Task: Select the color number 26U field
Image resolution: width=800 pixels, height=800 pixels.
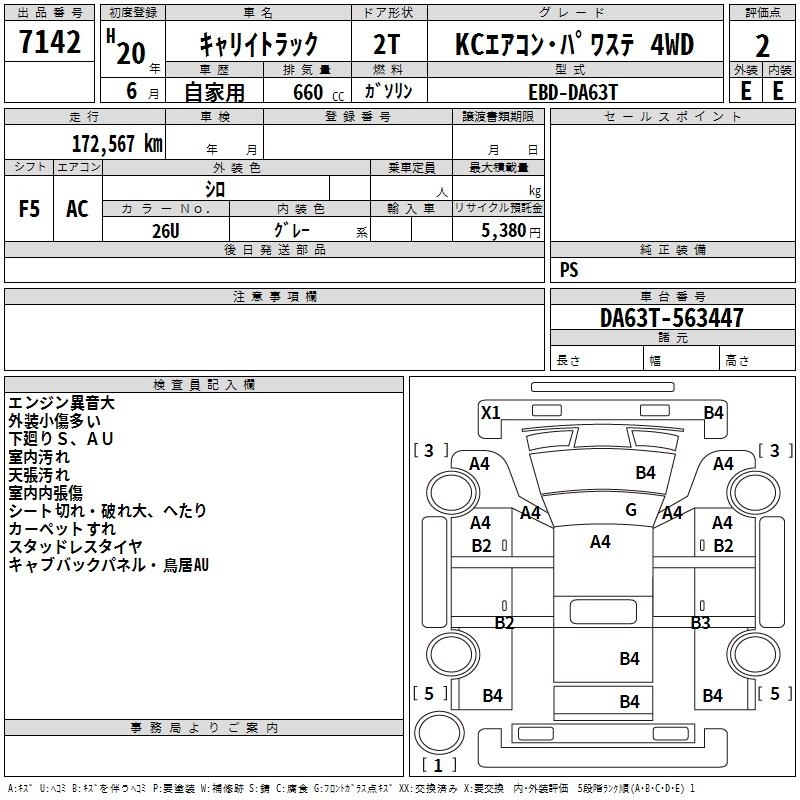Action: click(x=166, y=230)
